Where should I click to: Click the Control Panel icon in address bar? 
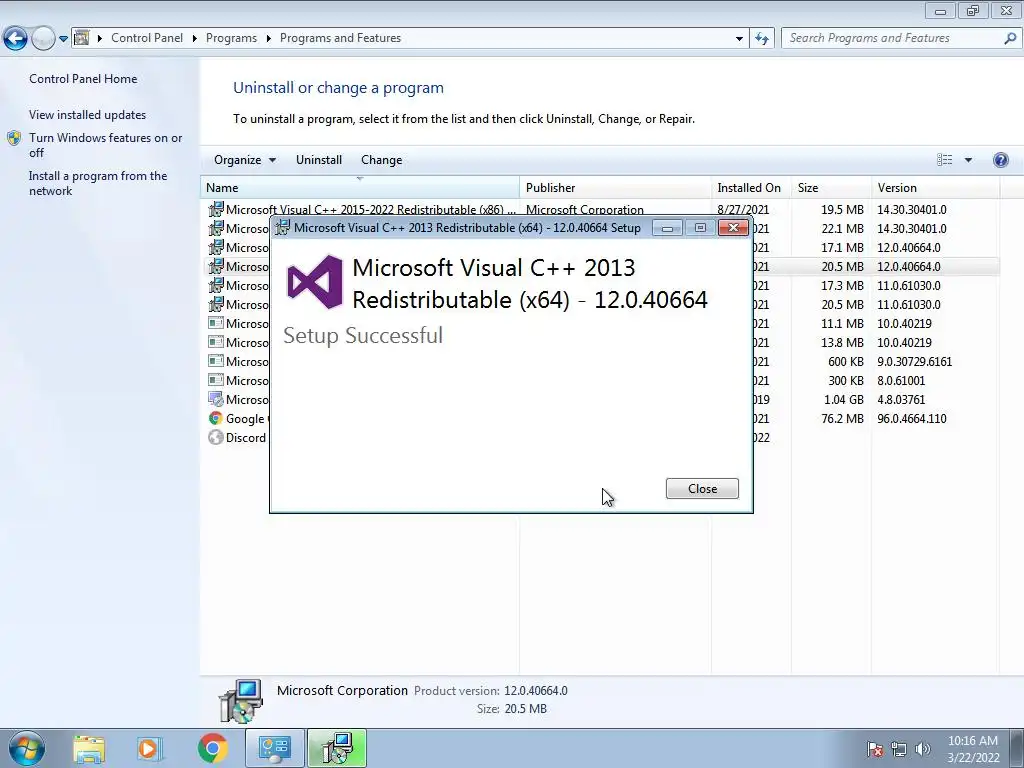coord(81,38)
